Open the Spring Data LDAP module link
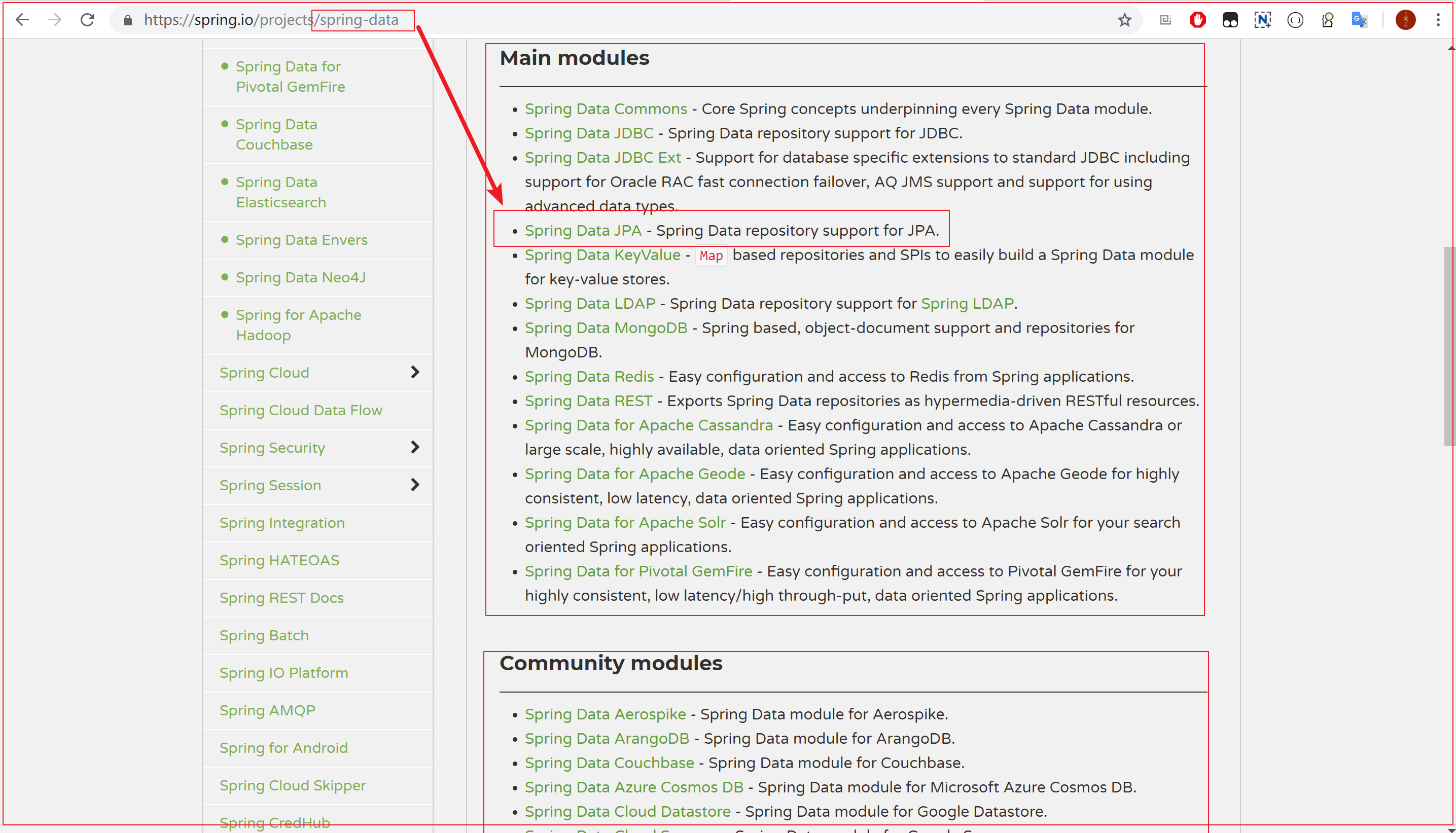The image size is (1456, 833). click(x=590, y=304)
